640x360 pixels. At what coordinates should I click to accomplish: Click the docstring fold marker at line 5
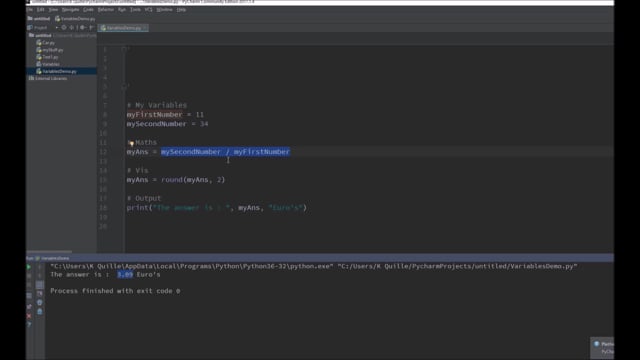[124, 86]
